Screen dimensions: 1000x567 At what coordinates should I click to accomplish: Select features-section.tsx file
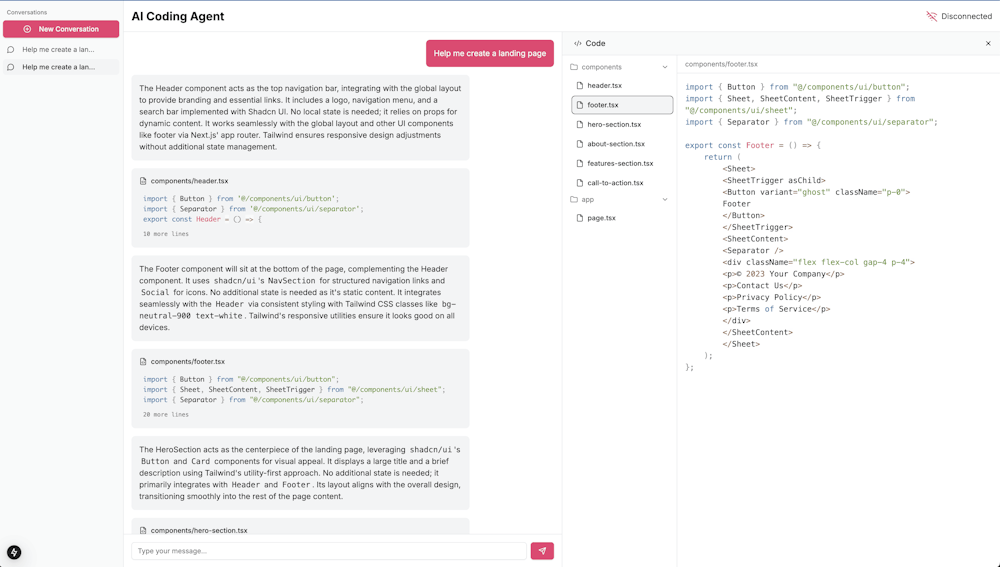tap(620, 164)
